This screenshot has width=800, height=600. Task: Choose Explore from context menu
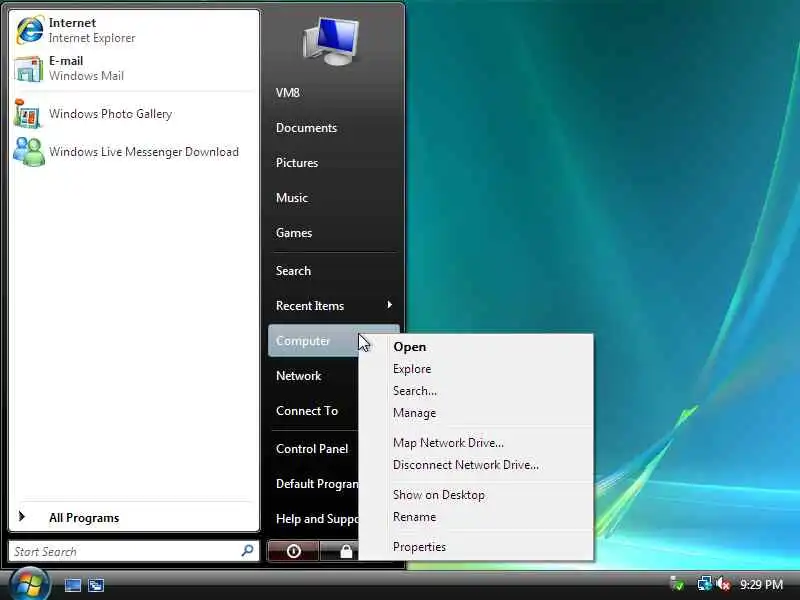(x=476, y=369)
